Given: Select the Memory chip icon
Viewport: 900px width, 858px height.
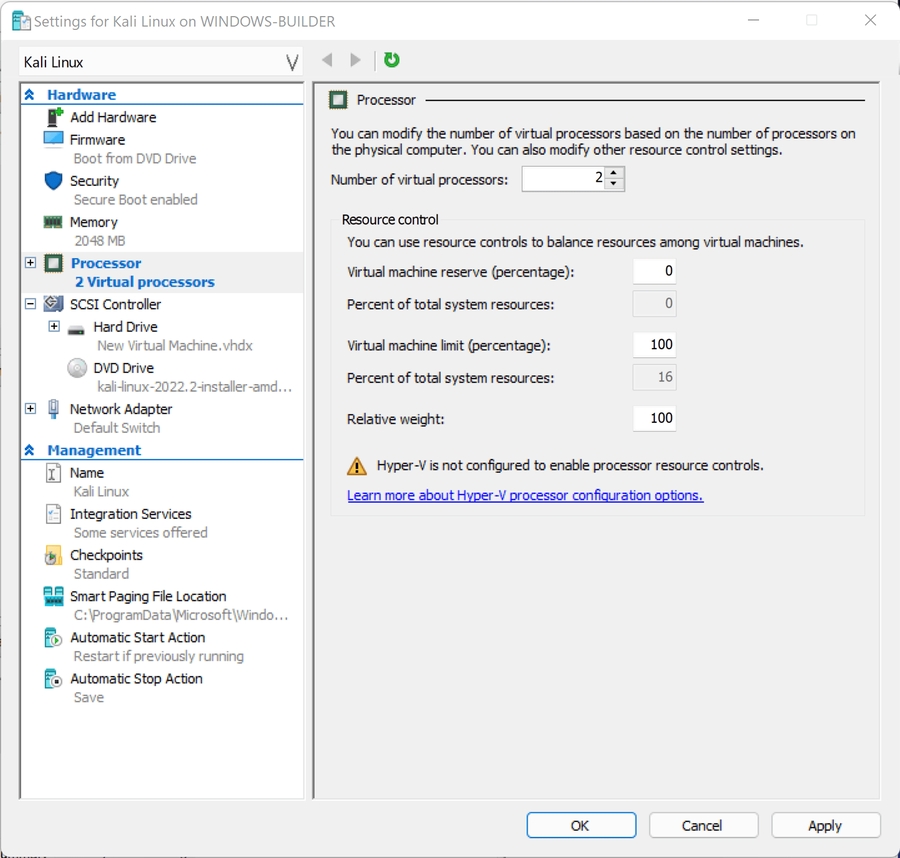Looking at the screenshot, I should (54, 222).
